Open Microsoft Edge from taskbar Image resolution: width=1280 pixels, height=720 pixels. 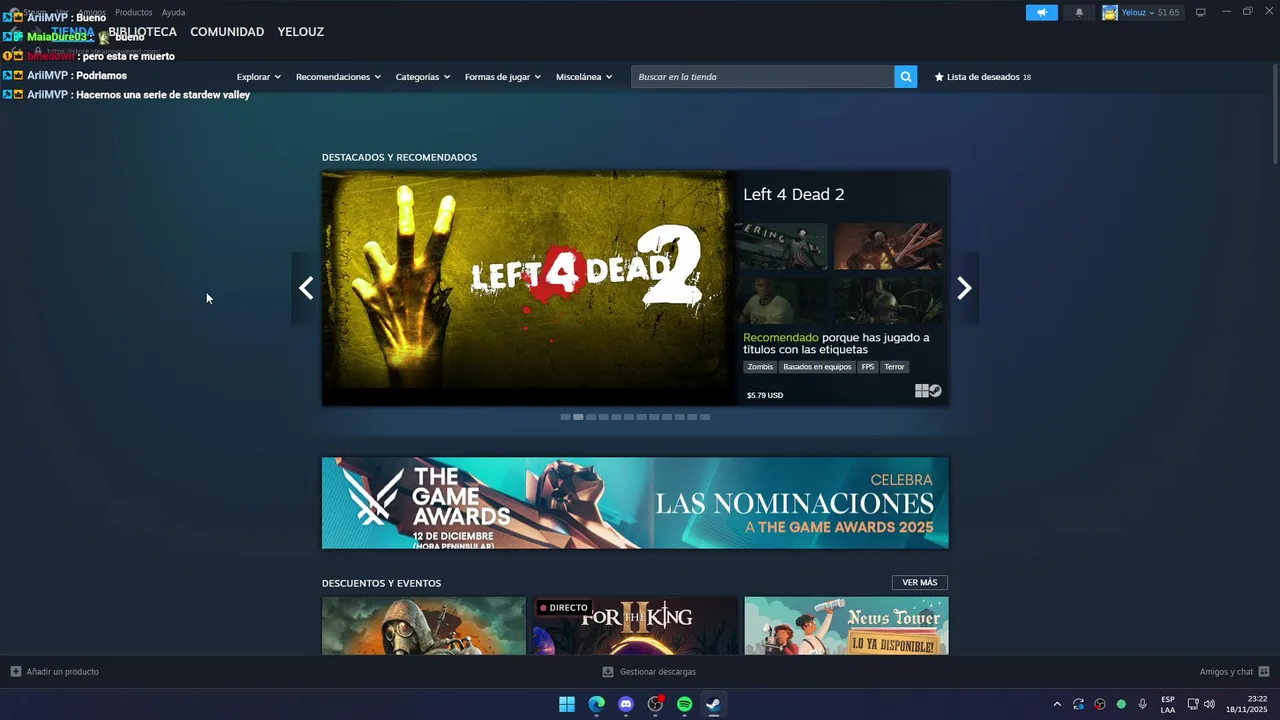point(596,704)
